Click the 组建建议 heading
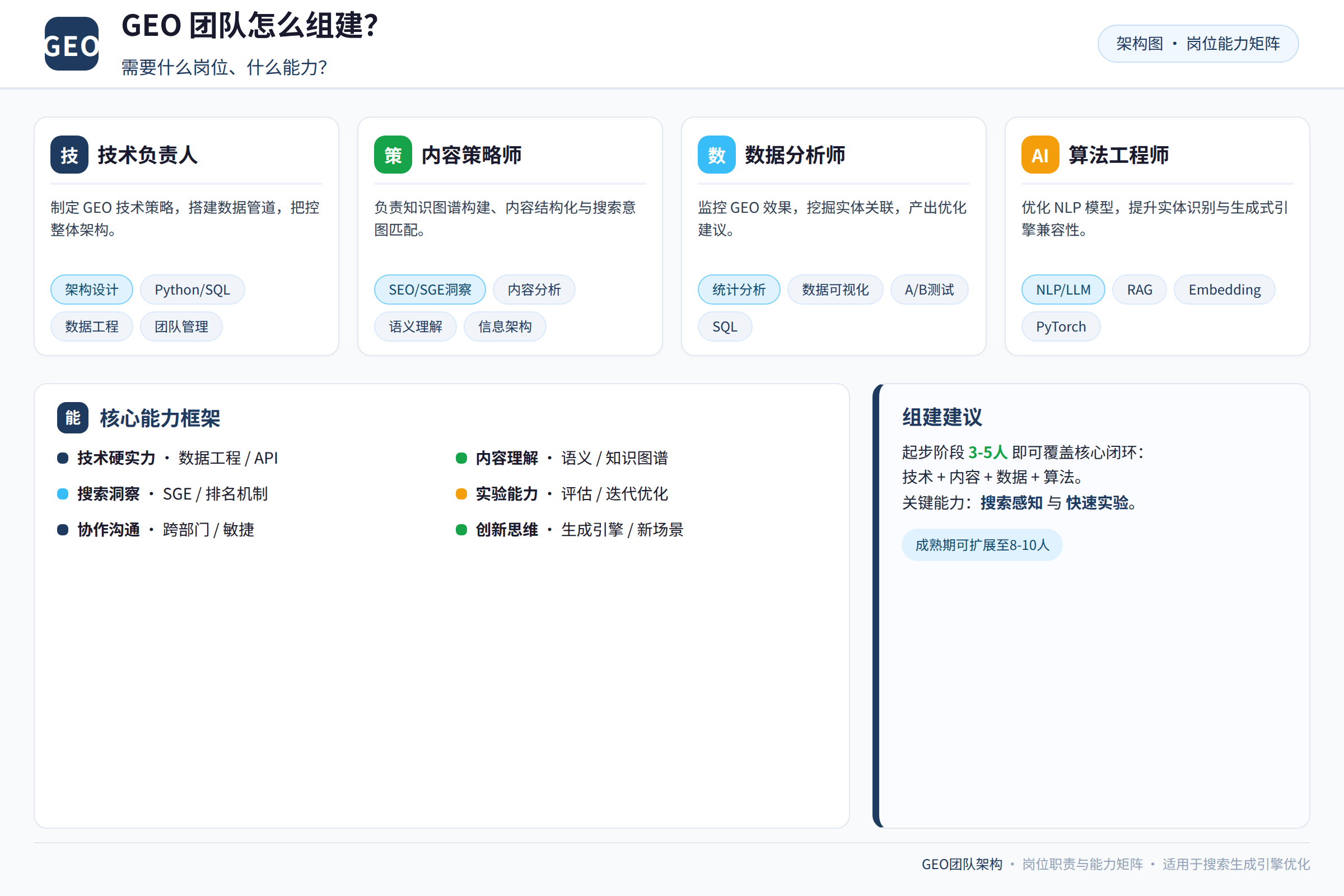The image size is (1344, 896). (942, 417)
